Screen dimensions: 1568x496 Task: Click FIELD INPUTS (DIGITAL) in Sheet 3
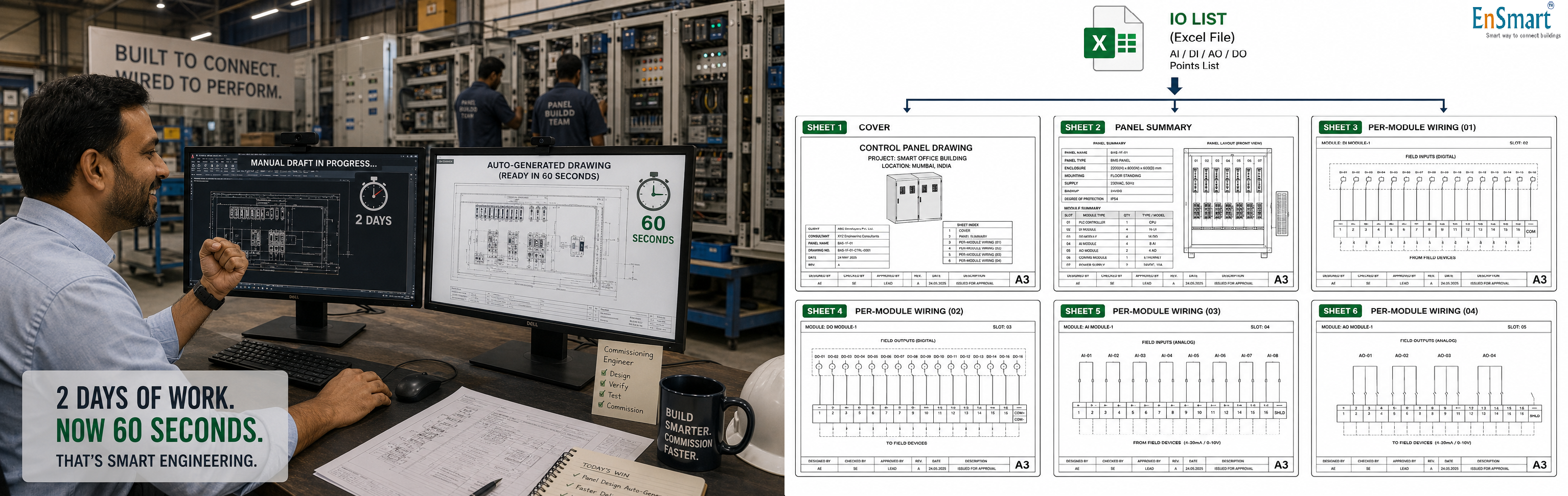(x=1431, y=157)
